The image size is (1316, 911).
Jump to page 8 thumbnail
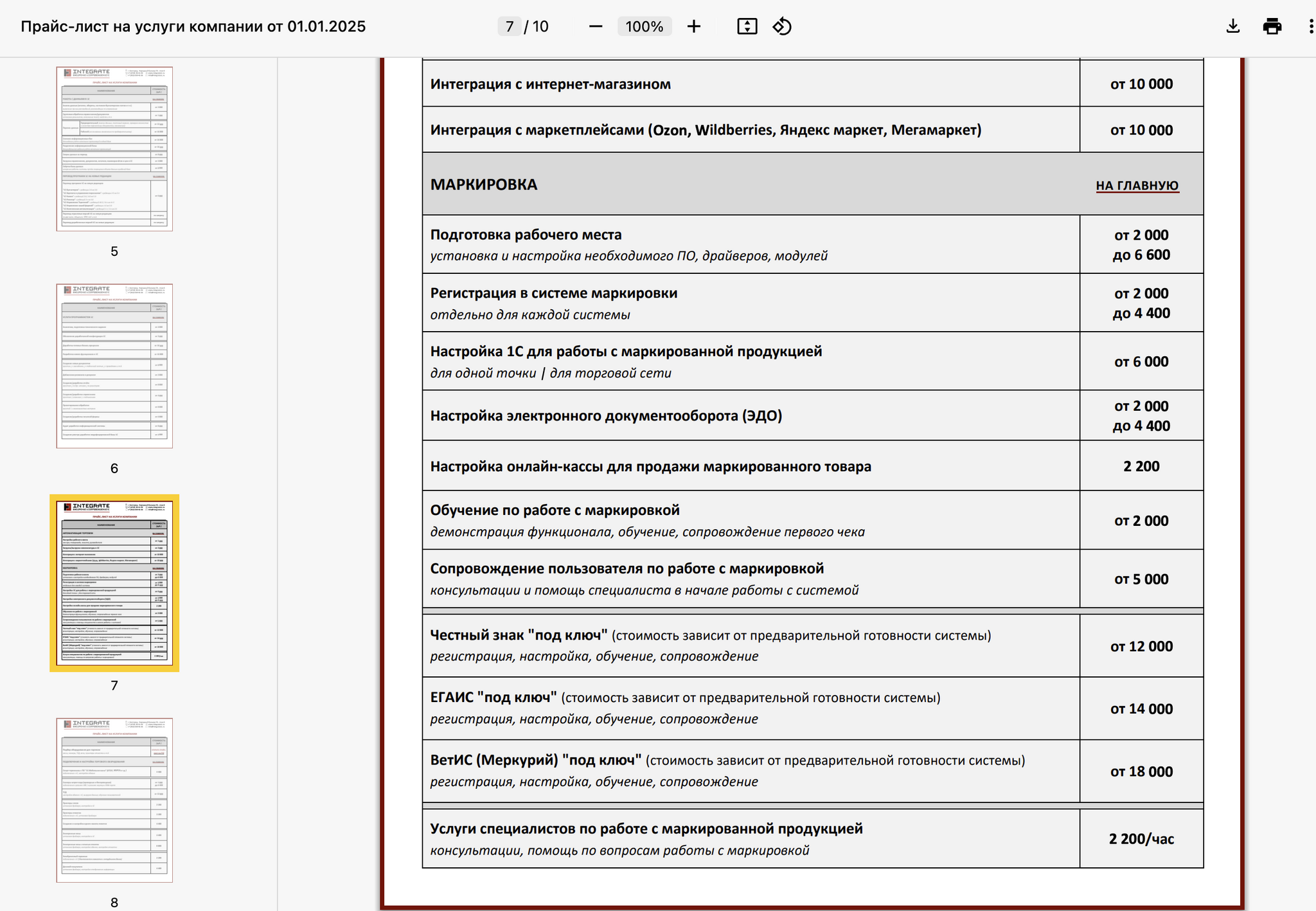click(x=114, y=800)
